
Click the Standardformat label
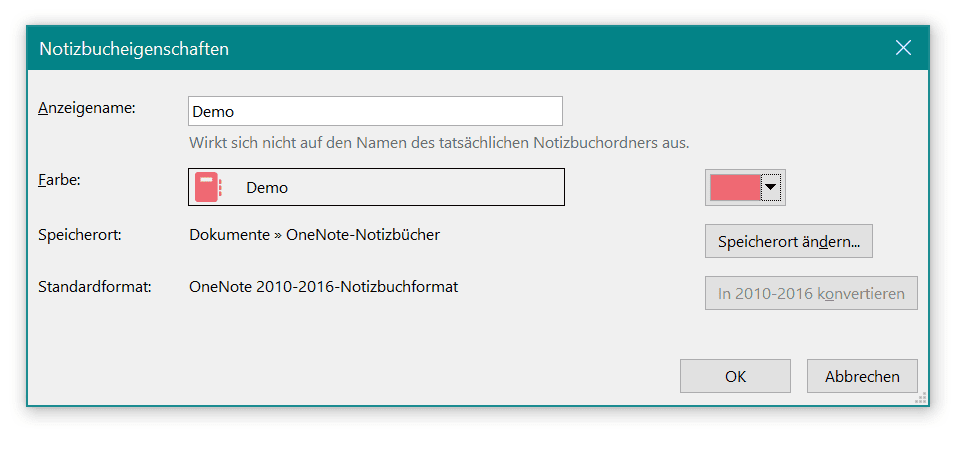(x=95, y=287)
